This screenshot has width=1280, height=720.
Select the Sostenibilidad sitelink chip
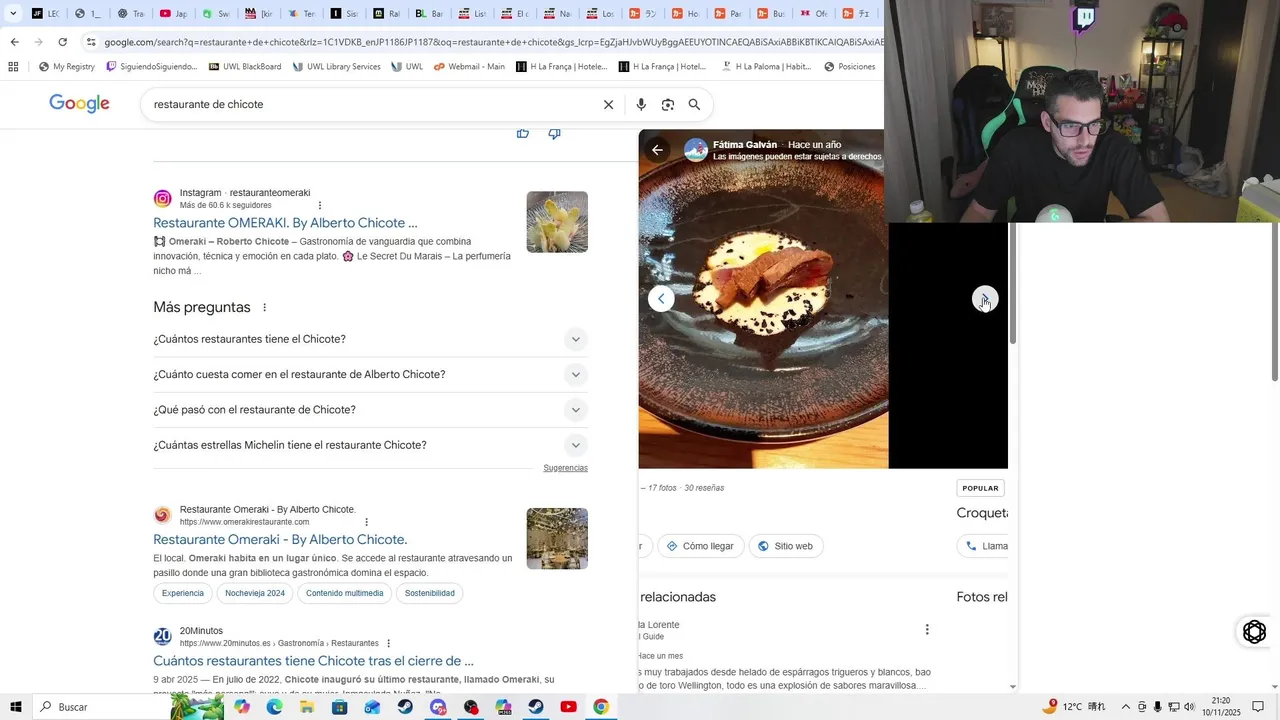430,593
